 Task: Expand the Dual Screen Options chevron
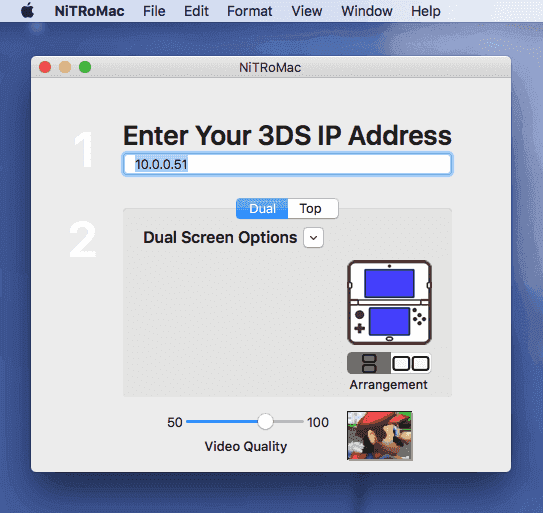(x=313, y=238)
